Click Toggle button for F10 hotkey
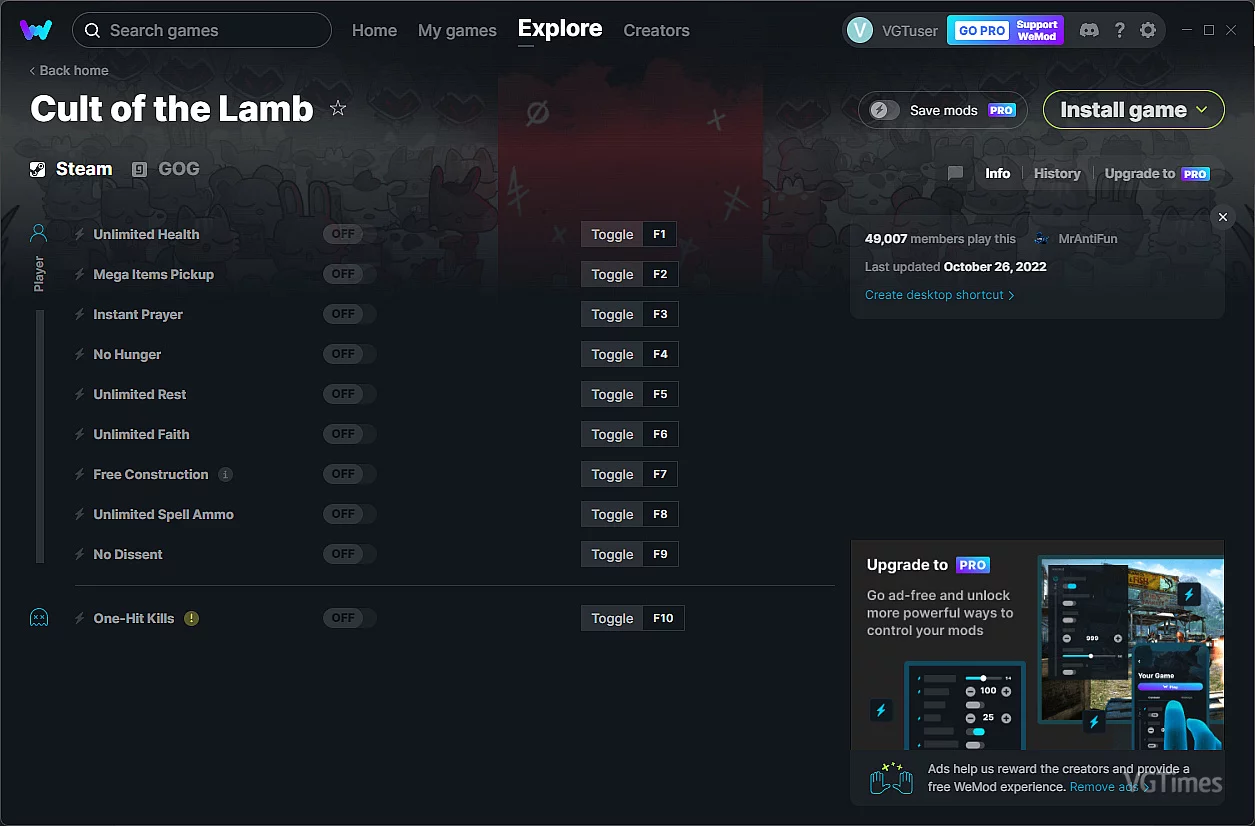The image size is (1255, 826). [612, 618]
